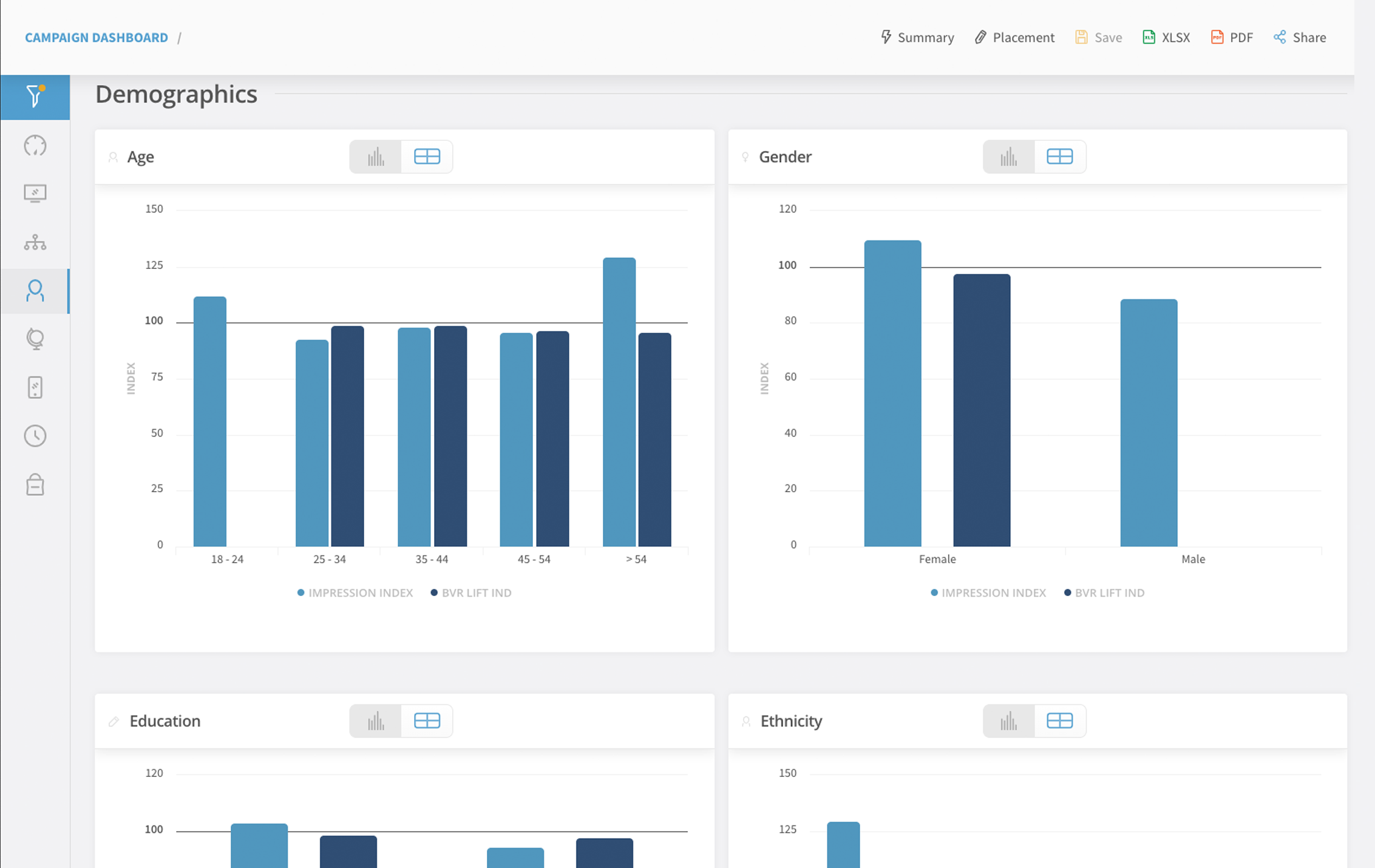This screenshot has height=868, width=1375.
Task: Switch Ethnicity panel to bar chart view
Action: (x=1009, y=721)
